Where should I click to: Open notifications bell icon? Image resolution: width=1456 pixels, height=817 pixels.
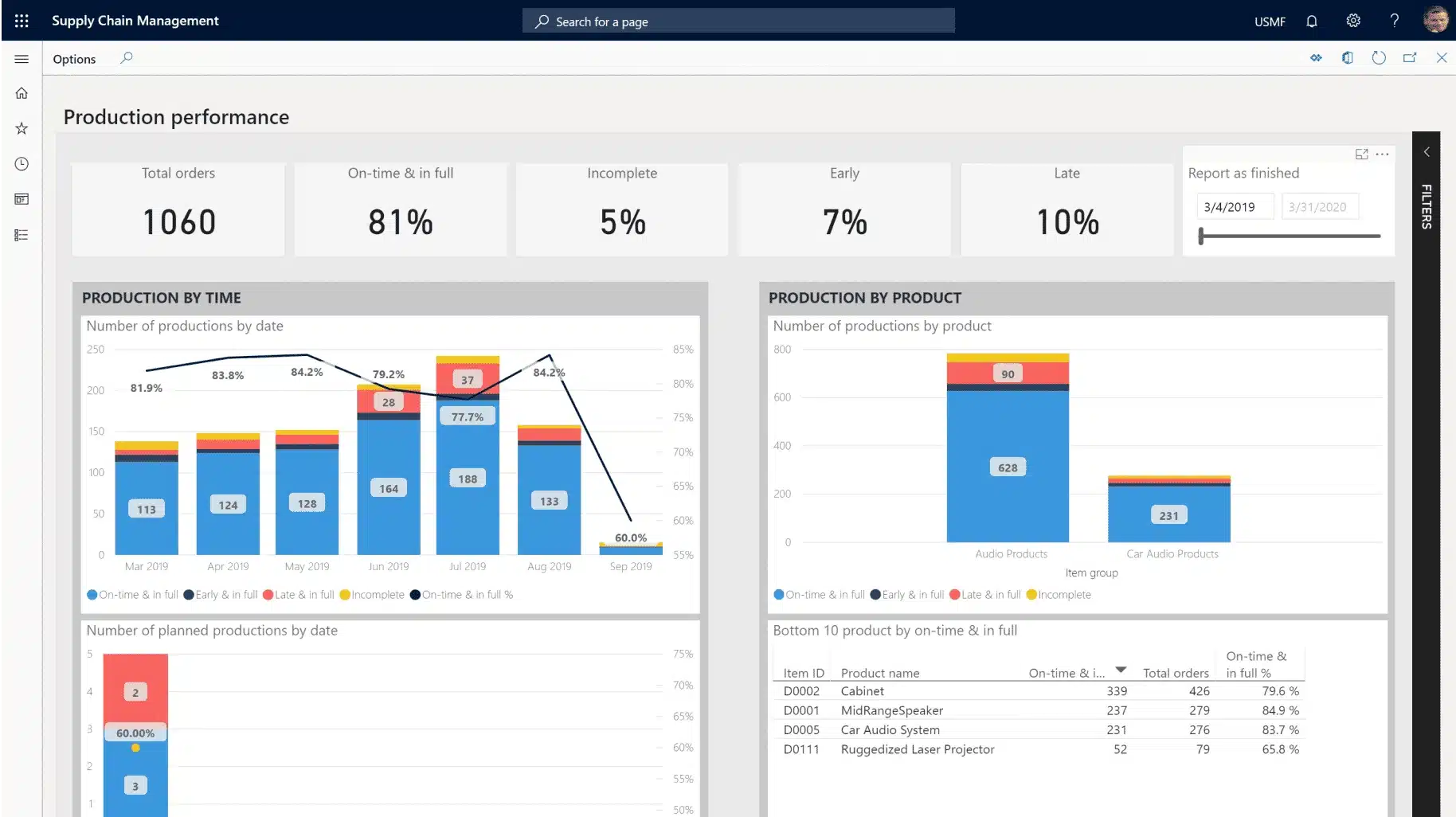click(1312, 21)
